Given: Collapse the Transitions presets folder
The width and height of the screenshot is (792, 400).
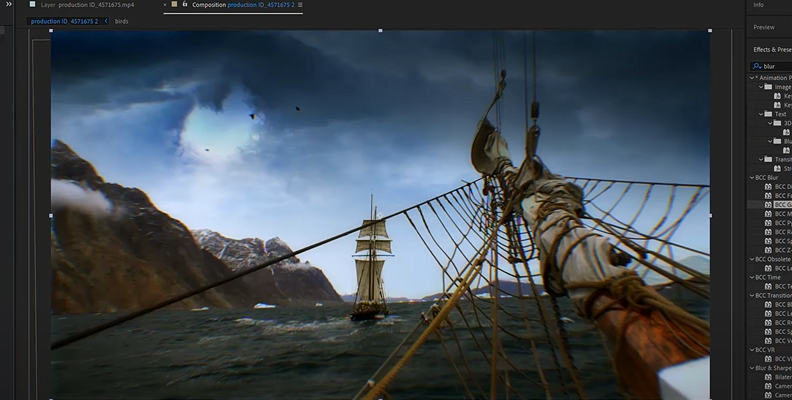Looking at the screenshot, I should pos(761,160).
